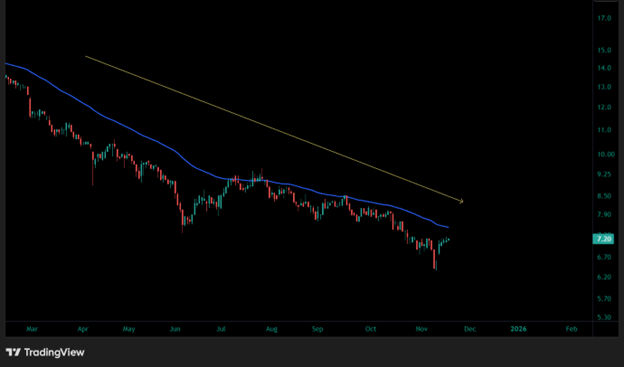624x367 pixels.
Task: Click the 10.00 price axis label
Action: pyautogui.click(x=606, y=154)
